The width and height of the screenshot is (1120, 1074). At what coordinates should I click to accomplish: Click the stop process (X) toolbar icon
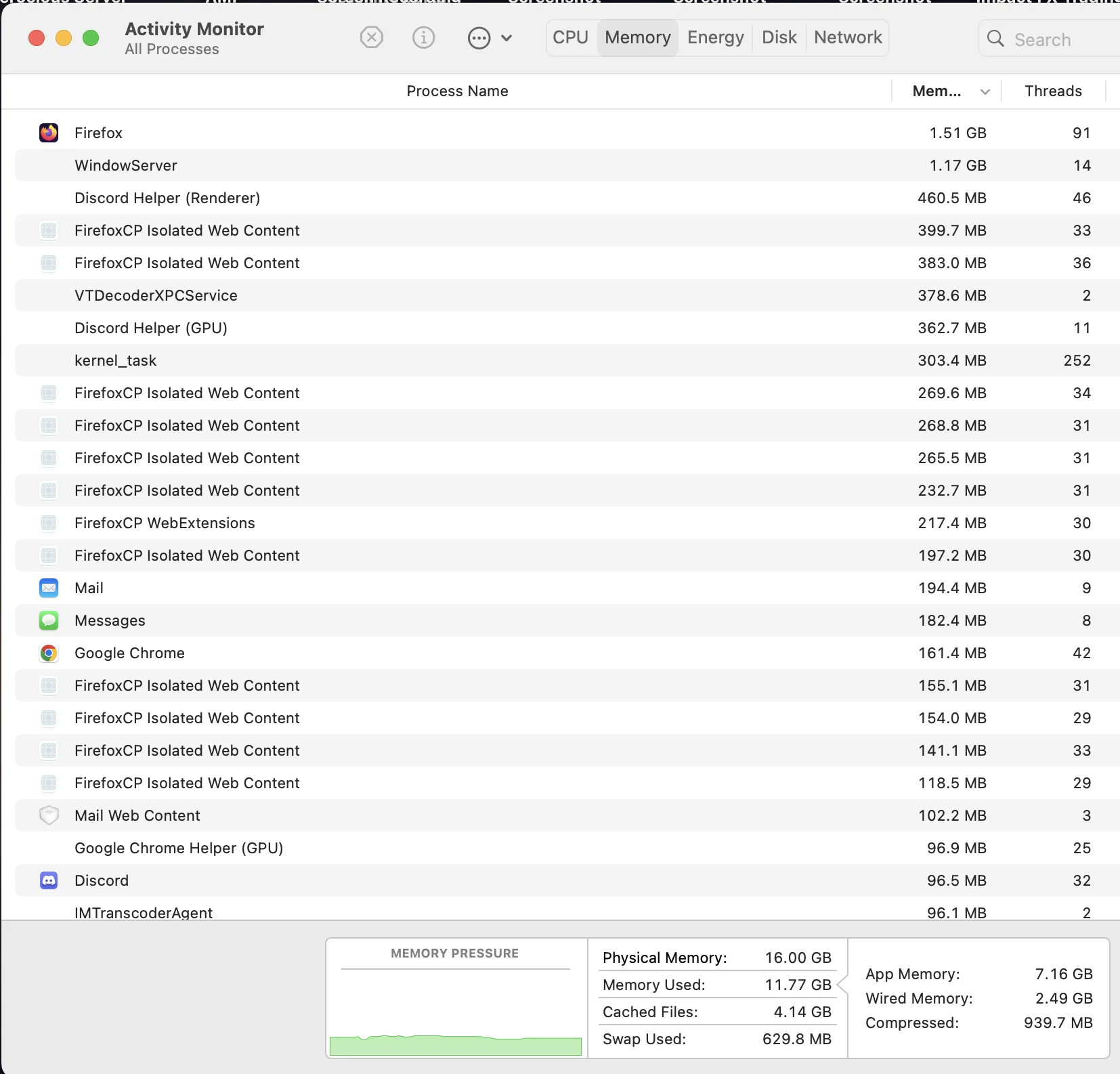point(371,37)
